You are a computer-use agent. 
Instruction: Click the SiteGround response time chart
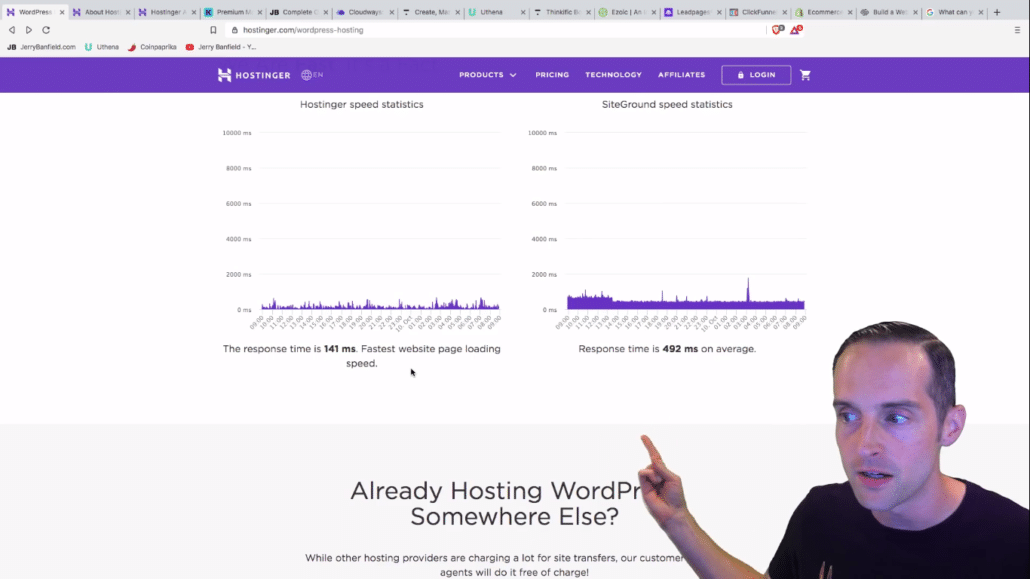pyautogui.click(x=667, y=229)
